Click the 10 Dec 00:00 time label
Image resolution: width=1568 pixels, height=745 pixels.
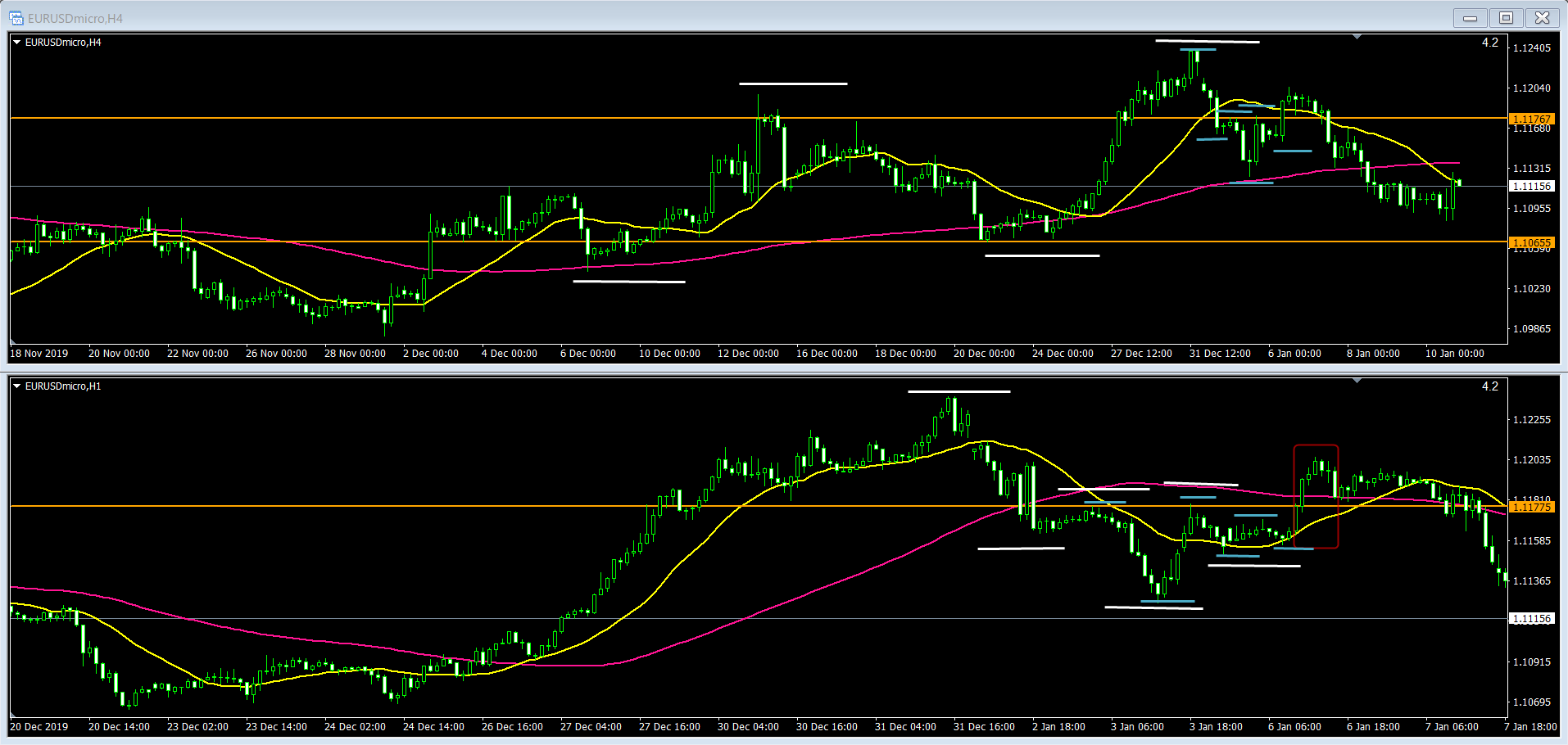coord(669,354)
